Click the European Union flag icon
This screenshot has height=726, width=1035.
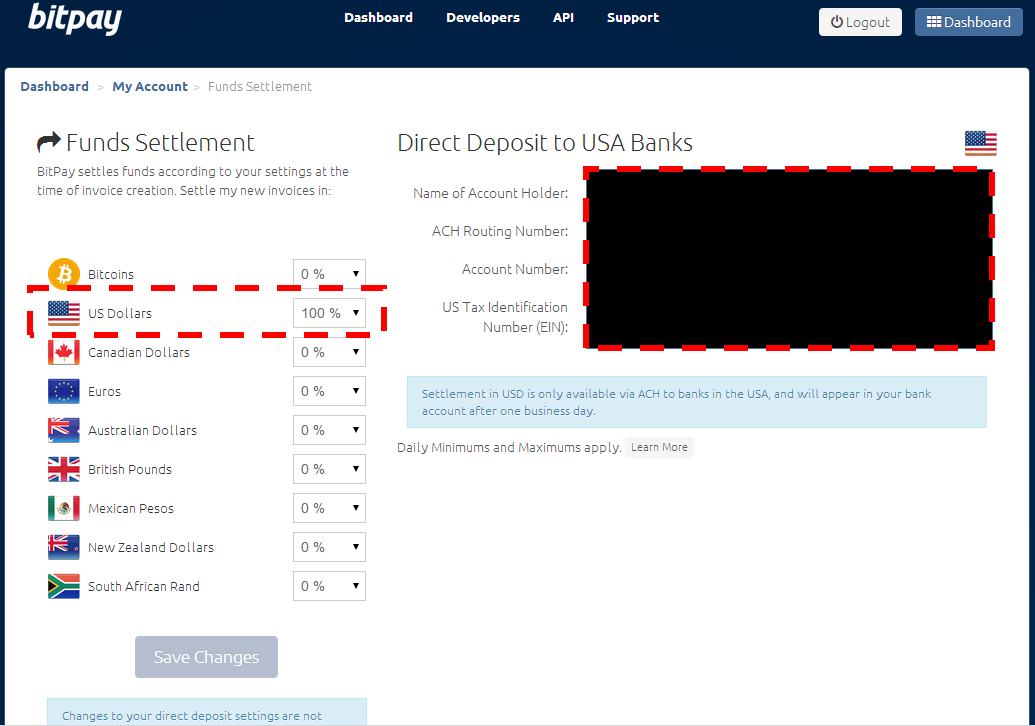(64, 391)
